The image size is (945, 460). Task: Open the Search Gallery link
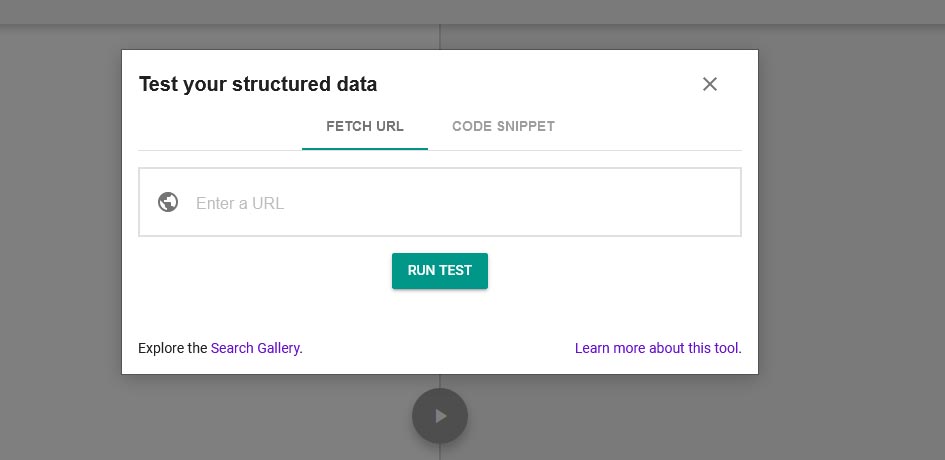(x=256, y=348)
